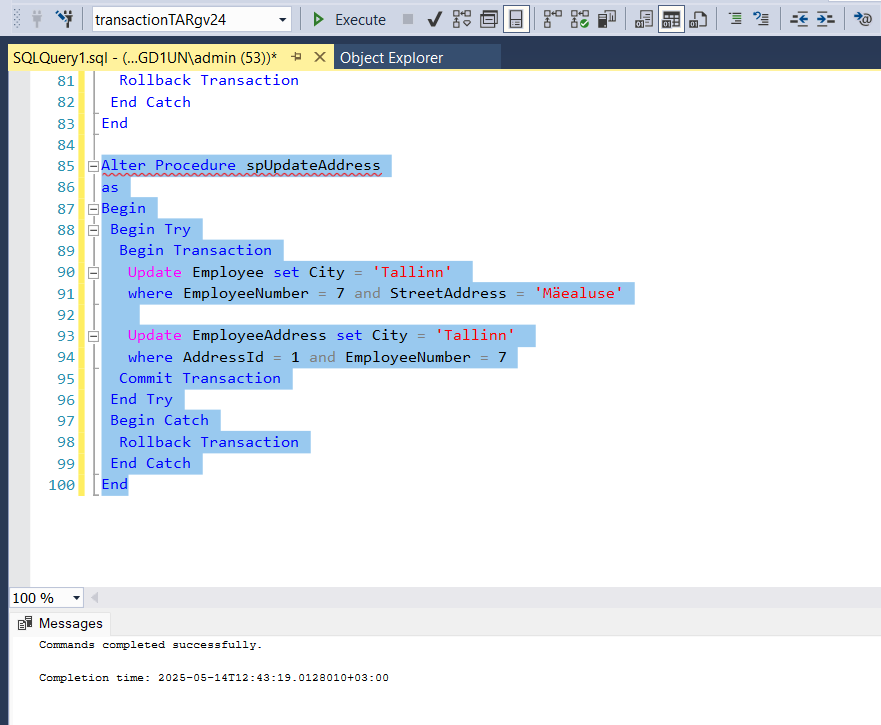
Task: Click 'EmployeeAddress' table name on line 93
Action: 260,336
